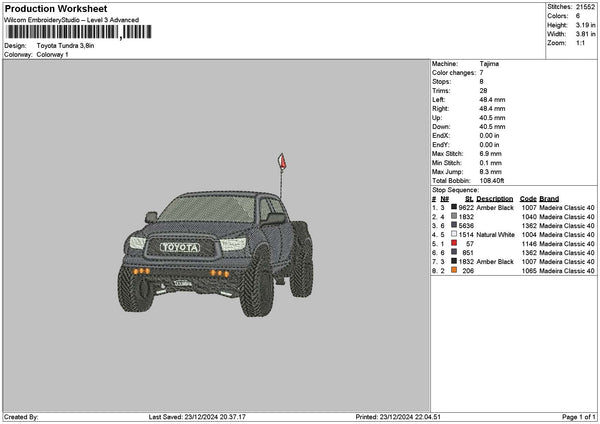This screenshot has height=424, width=600.
Task: Click the left orange bumper lights
Action: (141, 271)
